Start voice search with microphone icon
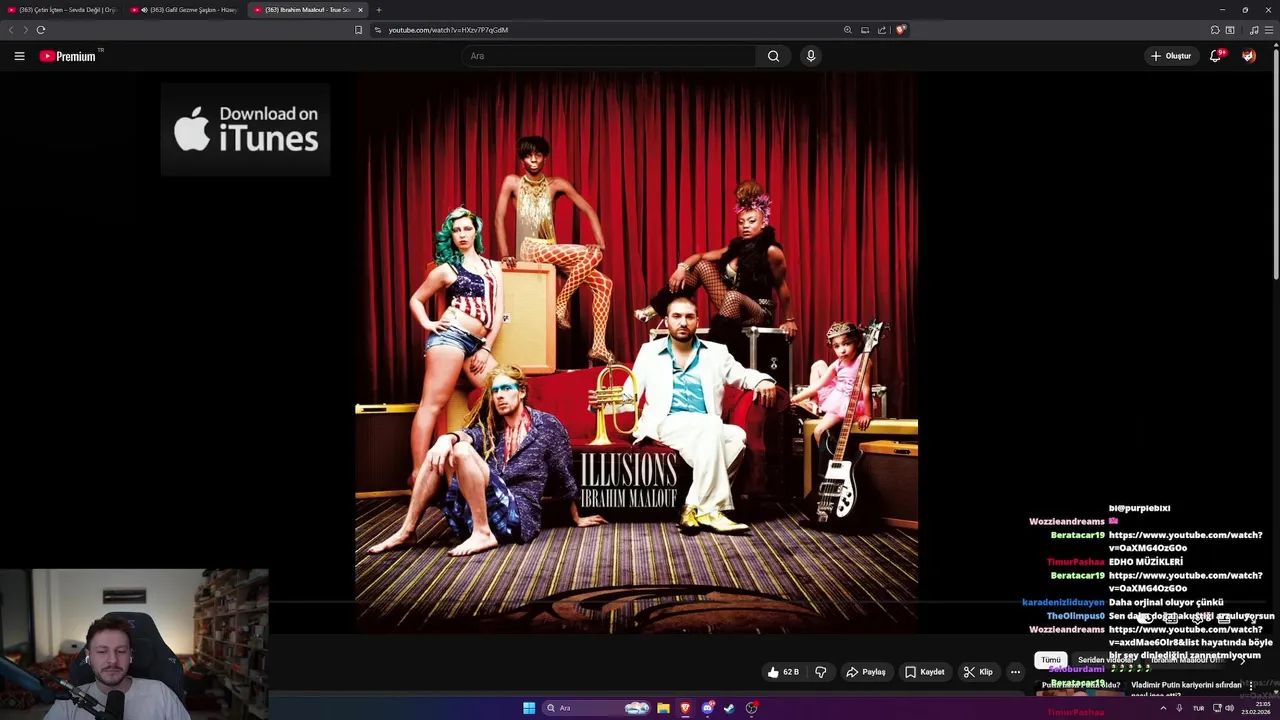Screen dimensions: 1280x720 [x=811, y=56]
